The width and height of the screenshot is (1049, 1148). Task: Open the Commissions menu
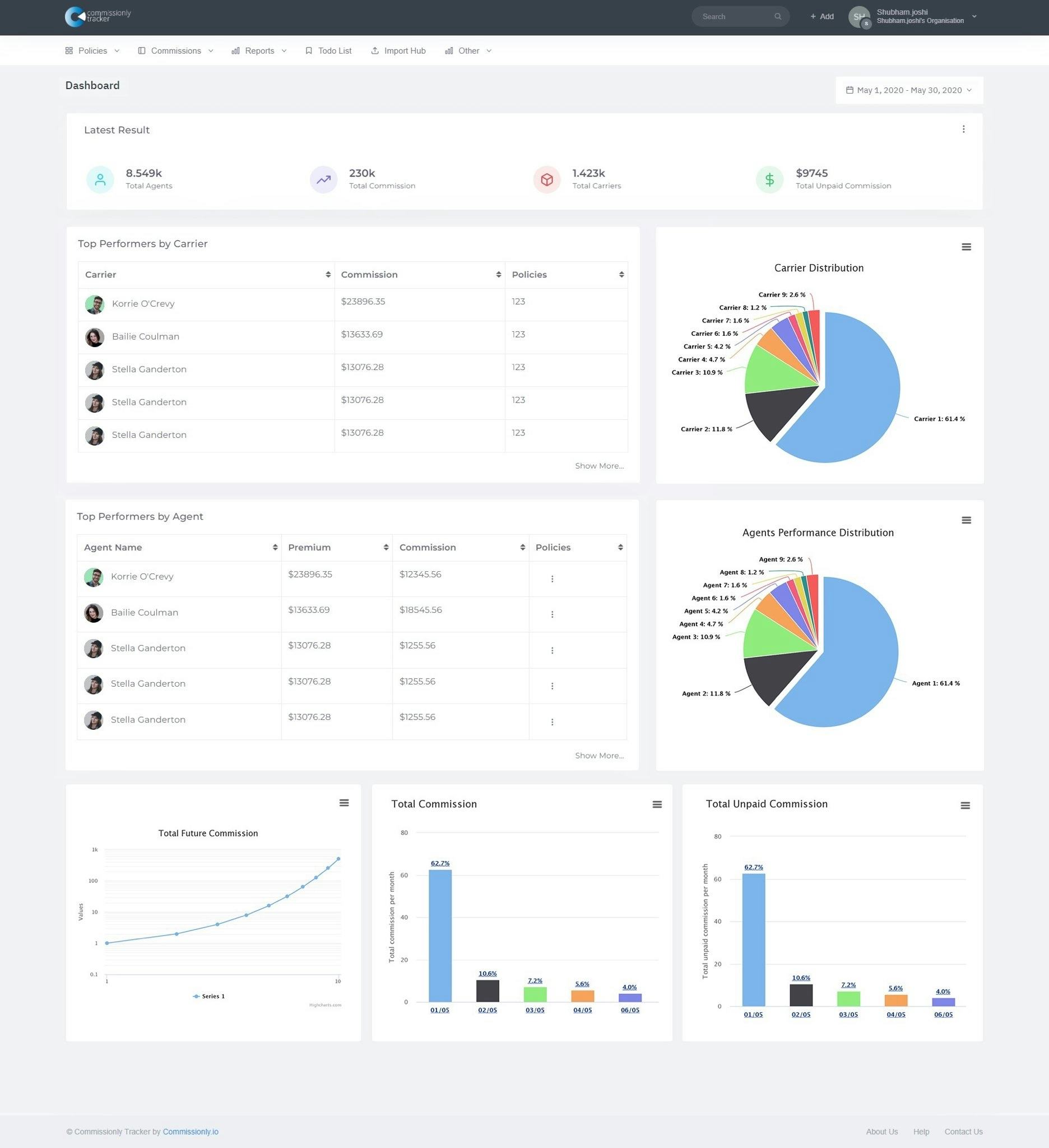176,50
